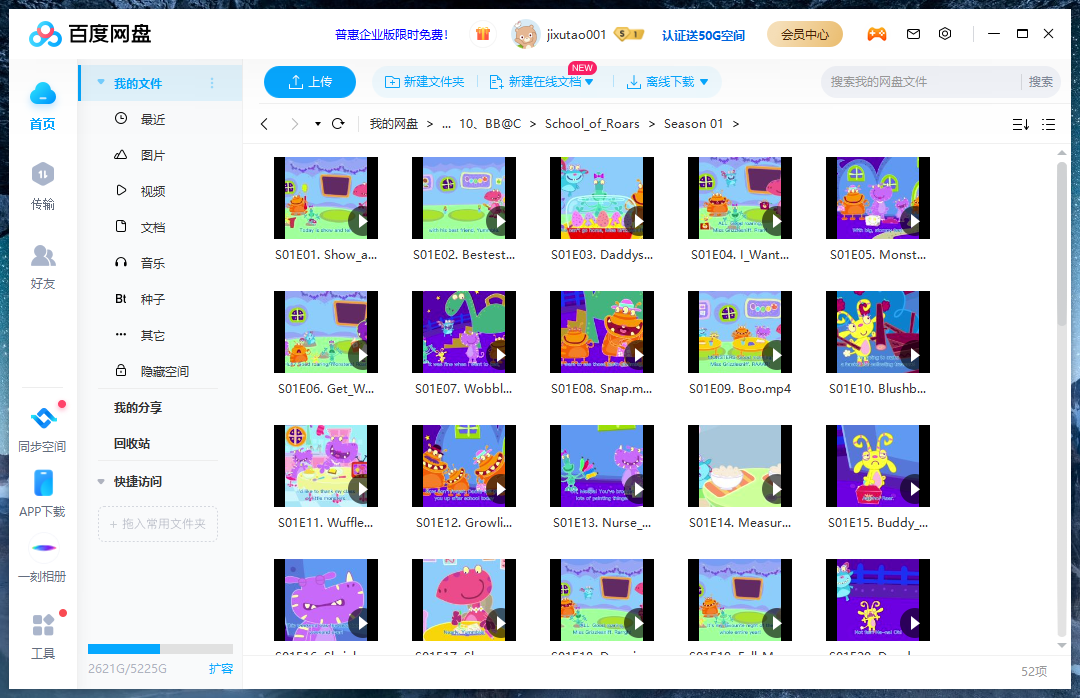Click the gold coin member badge

(629, 34)
